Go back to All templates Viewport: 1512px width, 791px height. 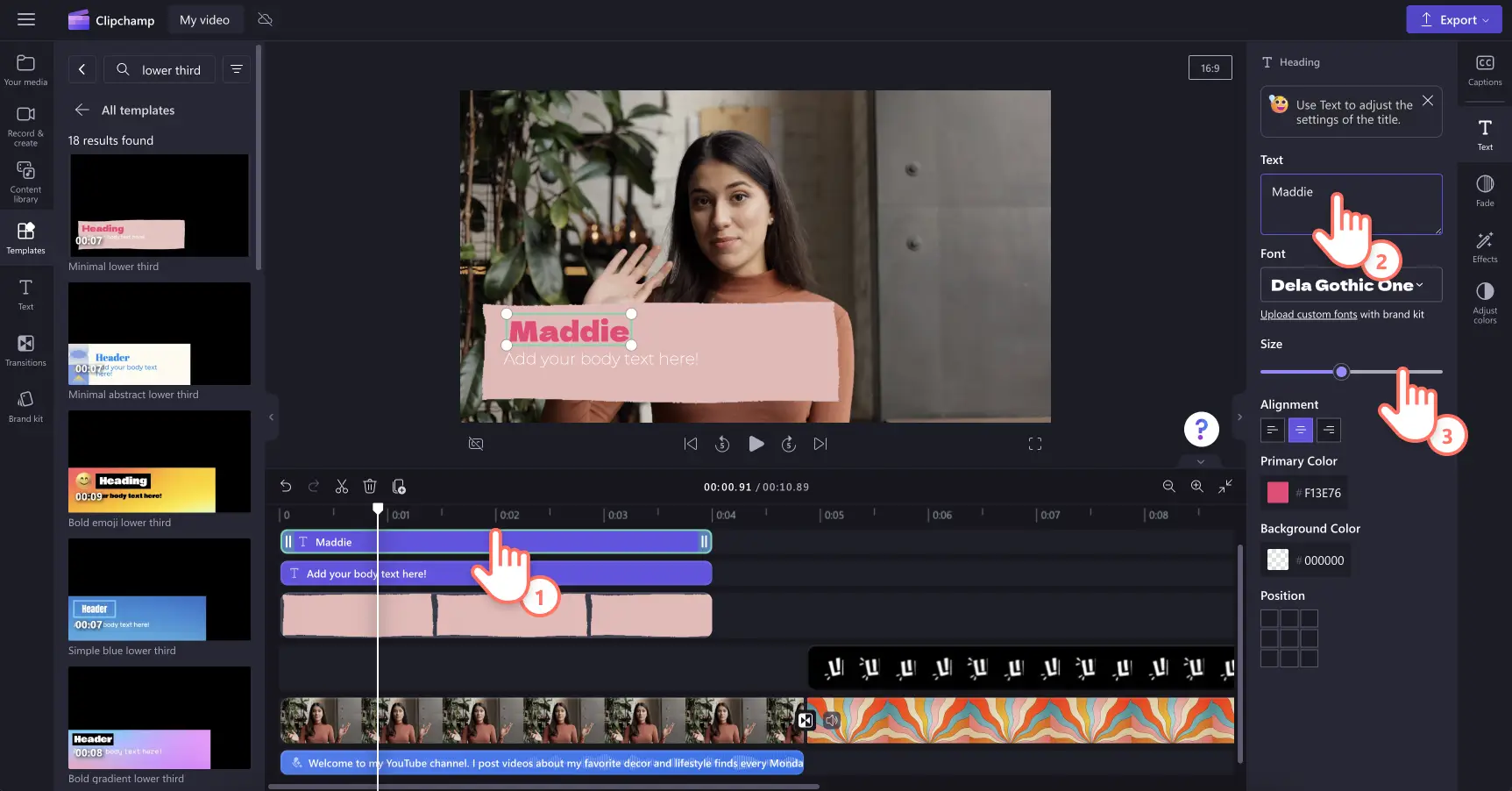click(x=124, y=110)
